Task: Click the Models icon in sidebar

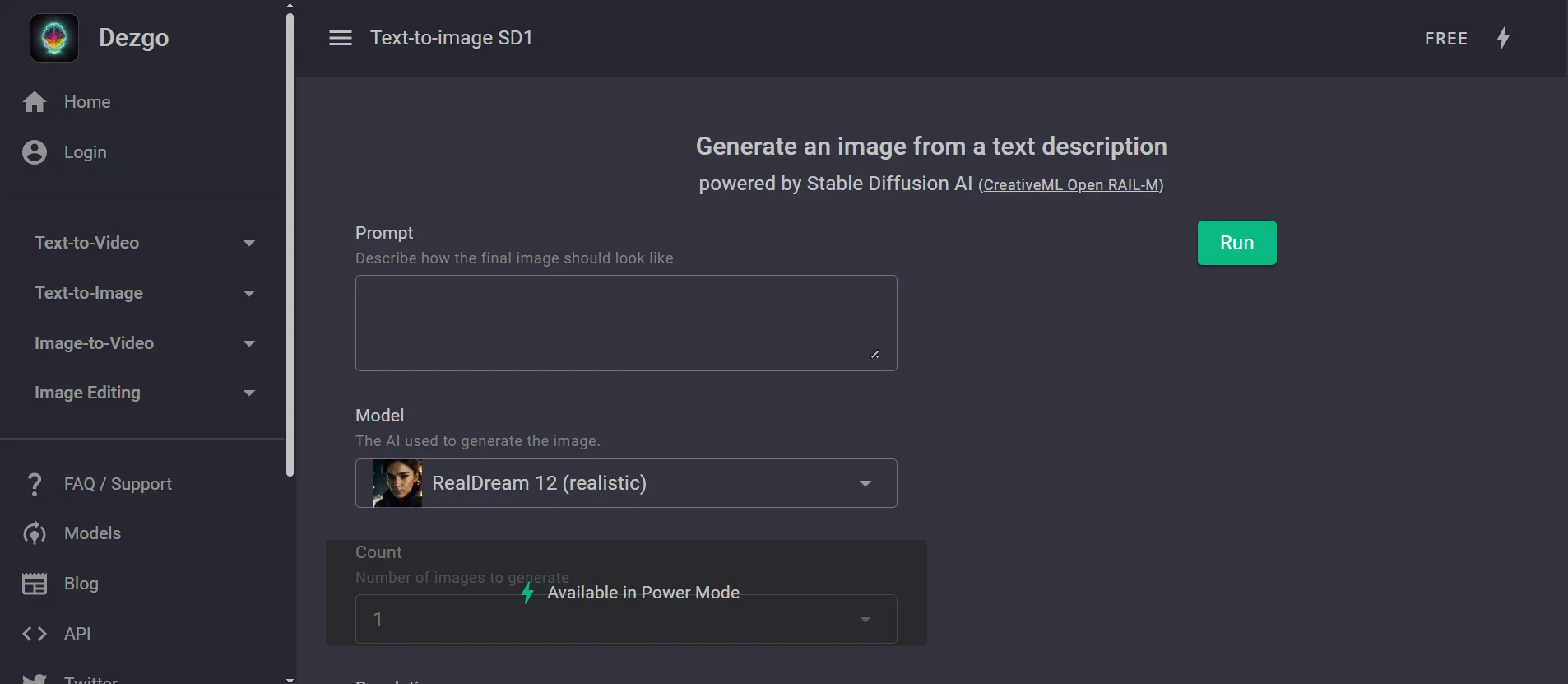Action: [35, 533]
